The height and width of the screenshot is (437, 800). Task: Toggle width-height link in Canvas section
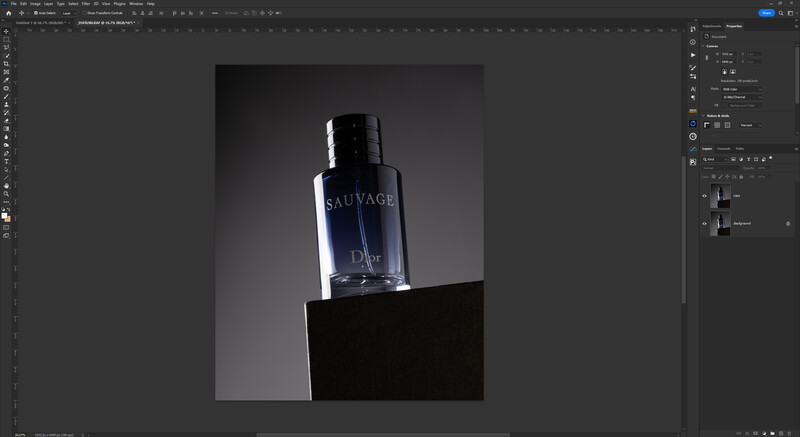coord(707,58)
